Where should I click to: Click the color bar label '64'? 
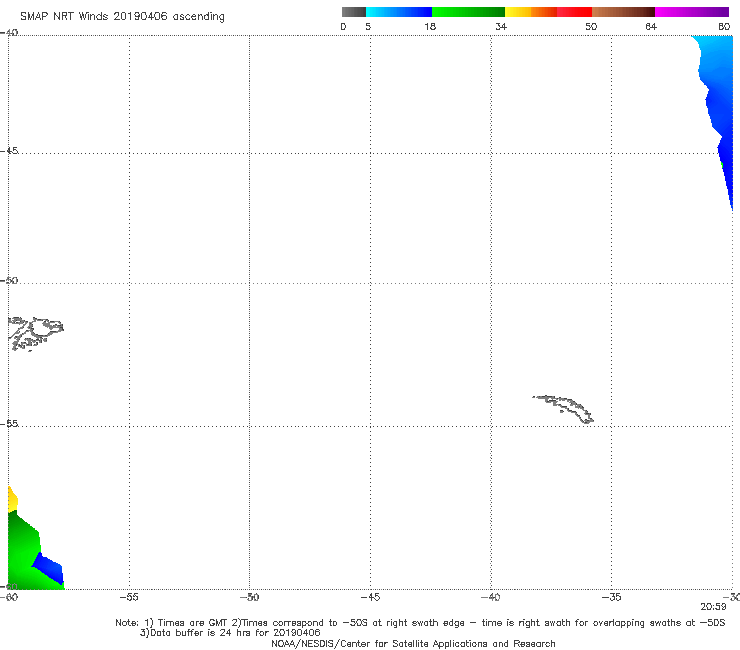click(651, 26)
